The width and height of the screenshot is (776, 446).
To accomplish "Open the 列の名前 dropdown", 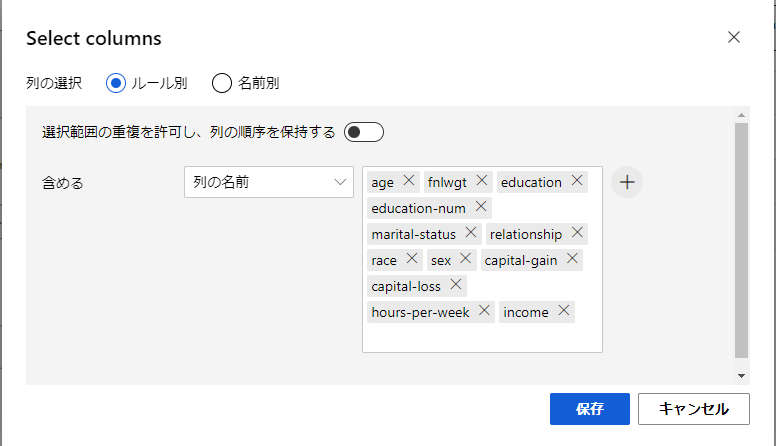I will point(269,182).
